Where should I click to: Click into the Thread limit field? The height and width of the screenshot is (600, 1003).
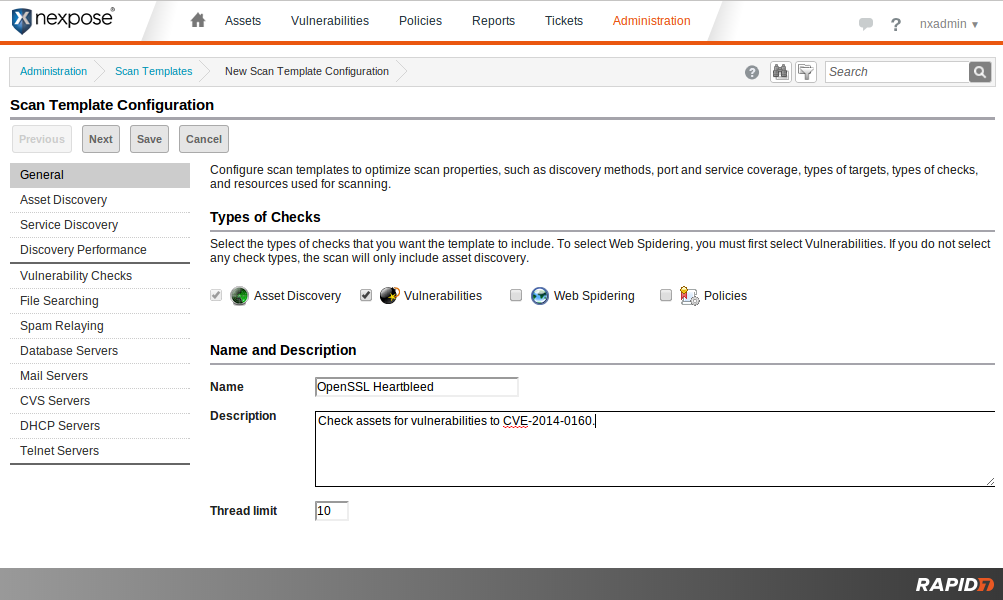331,511
